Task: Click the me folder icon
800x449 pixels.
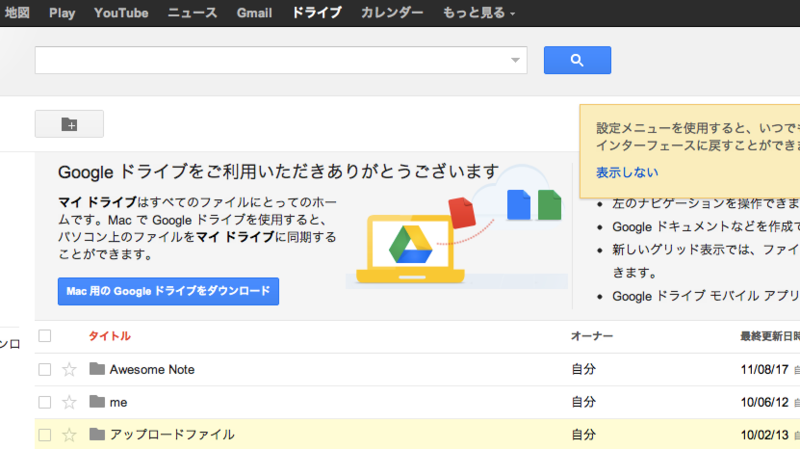Action: (x=97, y=401)
